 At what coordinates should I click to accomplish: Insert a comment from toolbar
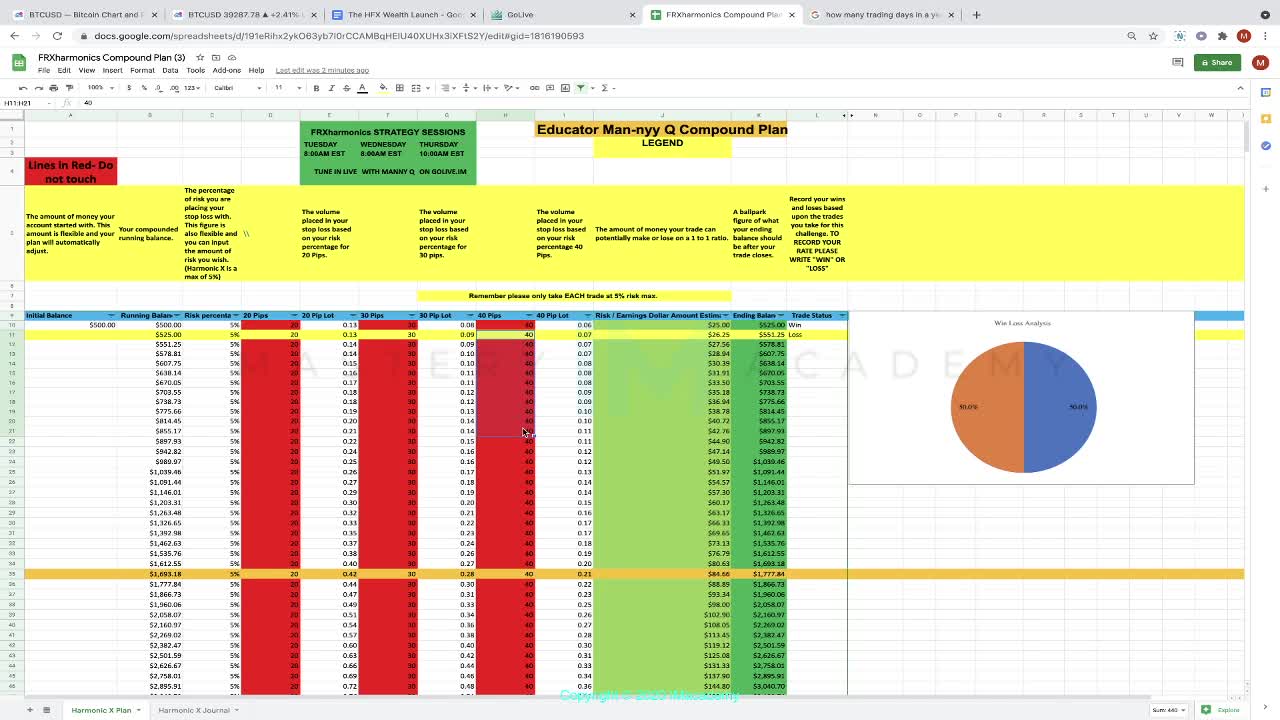tap(550, 88)
